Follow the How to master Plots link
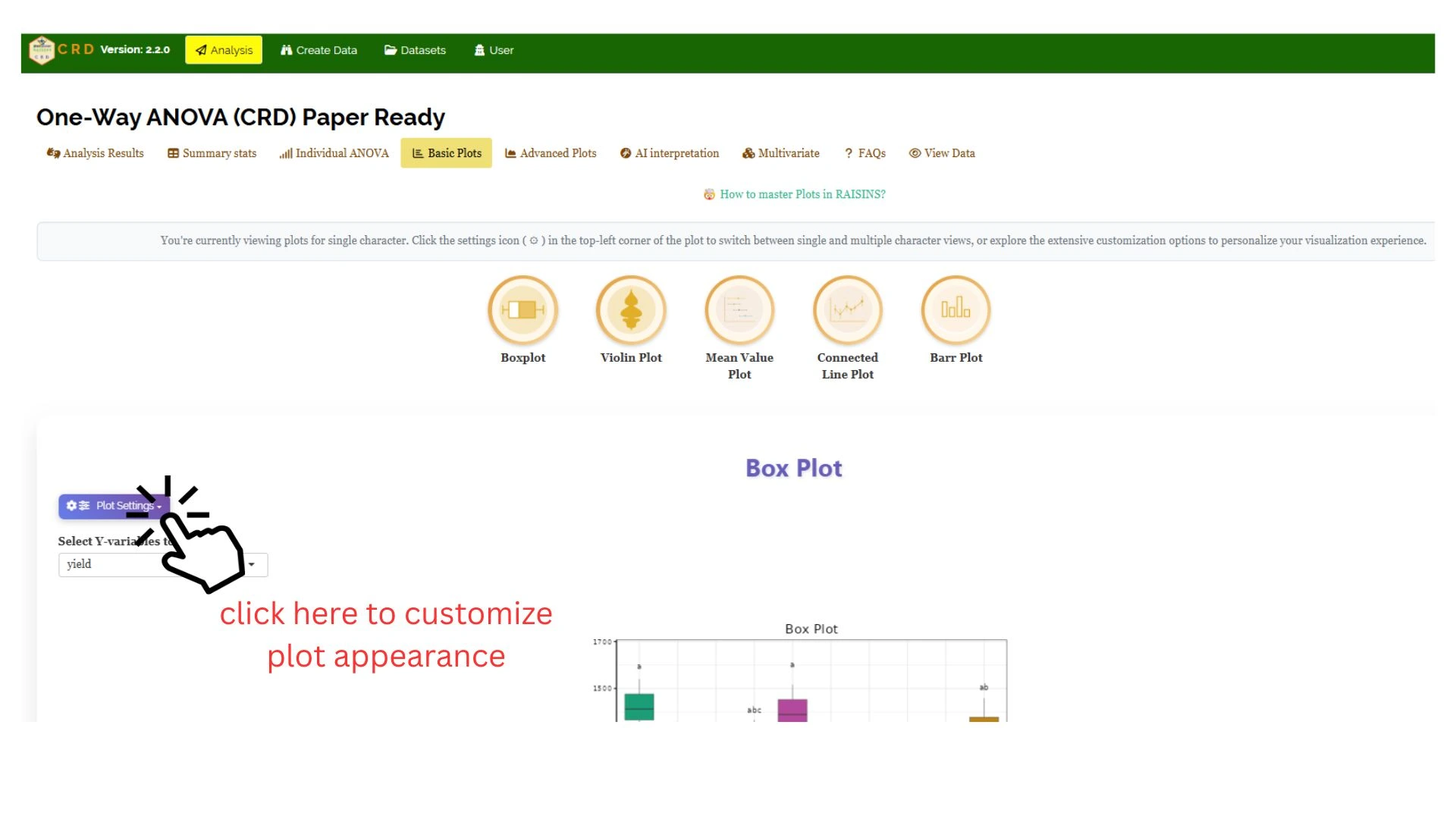Image resolution: width=1456 pixels, height=819 pixels. point(795,195)
